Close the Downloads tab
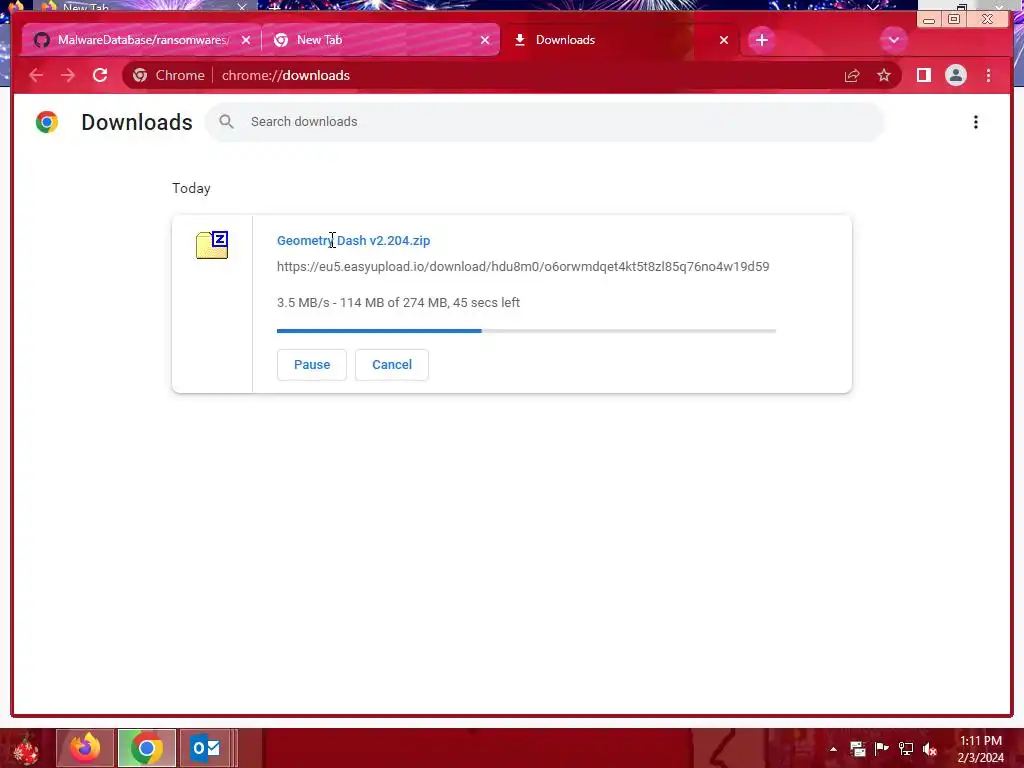Image resolution: width=1024 pixels, height=768 pixels. (724, 40)
